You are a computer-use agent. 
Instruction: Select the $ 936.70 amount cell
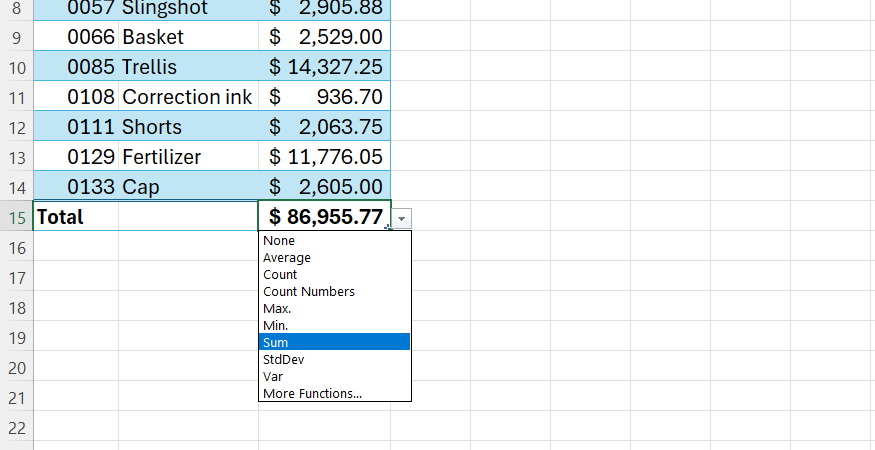tap(324, 97)
